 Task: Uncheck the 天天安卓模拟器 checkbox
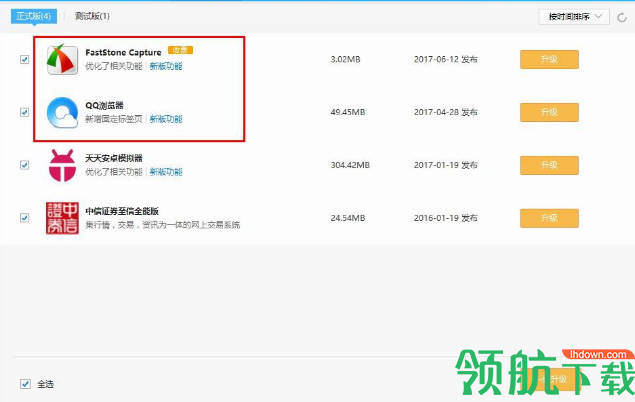click(24, 165)
